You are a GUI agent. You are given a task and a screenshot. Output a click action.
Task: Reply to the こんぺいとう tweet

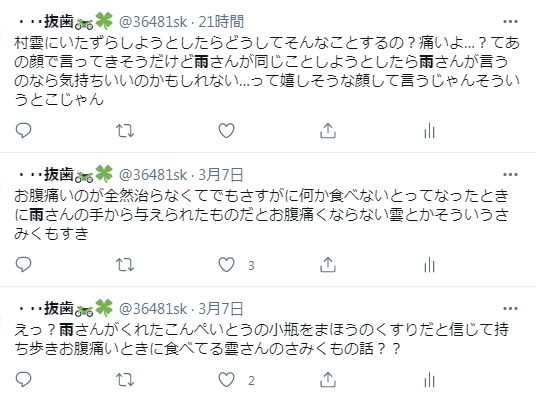(23, 380)
